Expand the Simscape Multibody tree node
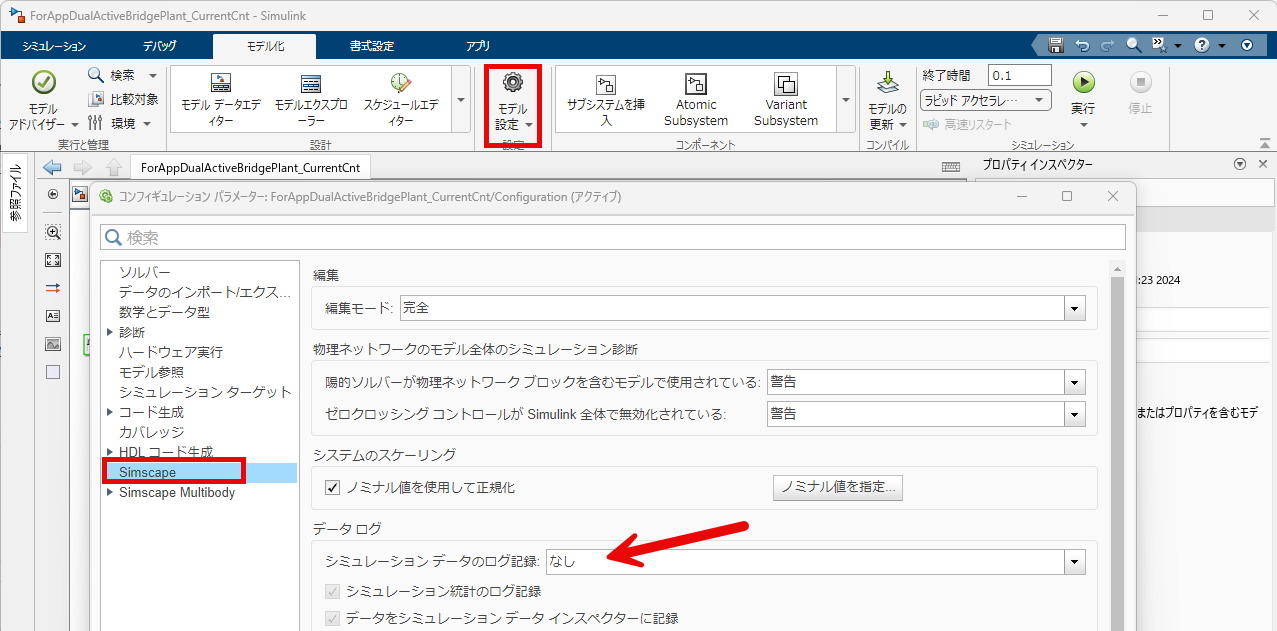 (x=110, y=491)
